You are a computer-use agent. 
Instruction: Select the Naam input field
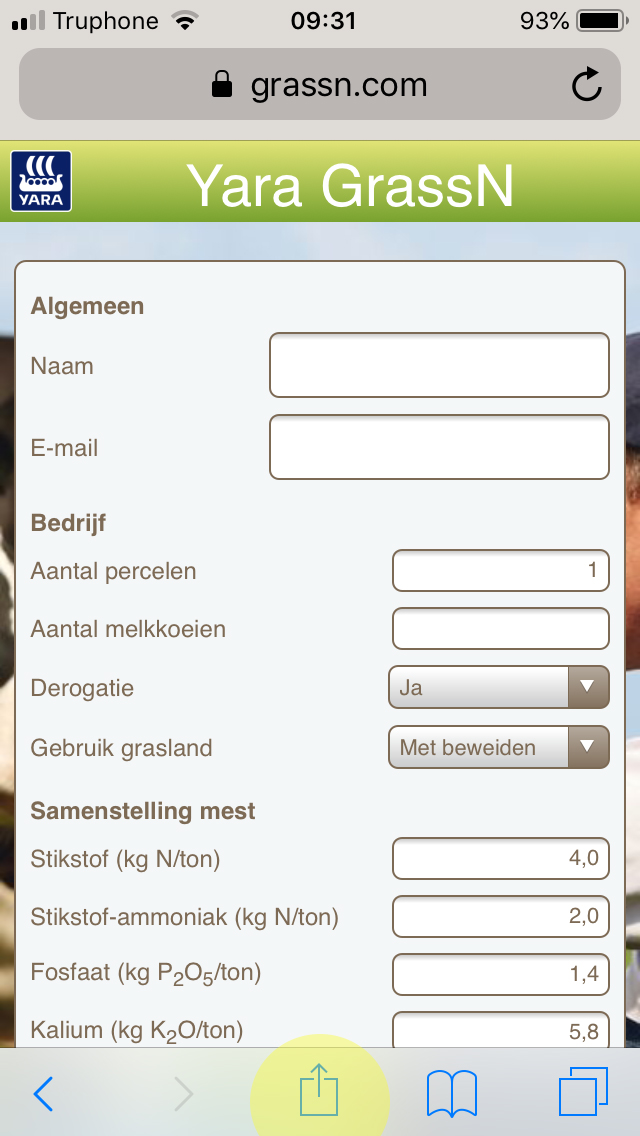(x=438, y=365)
